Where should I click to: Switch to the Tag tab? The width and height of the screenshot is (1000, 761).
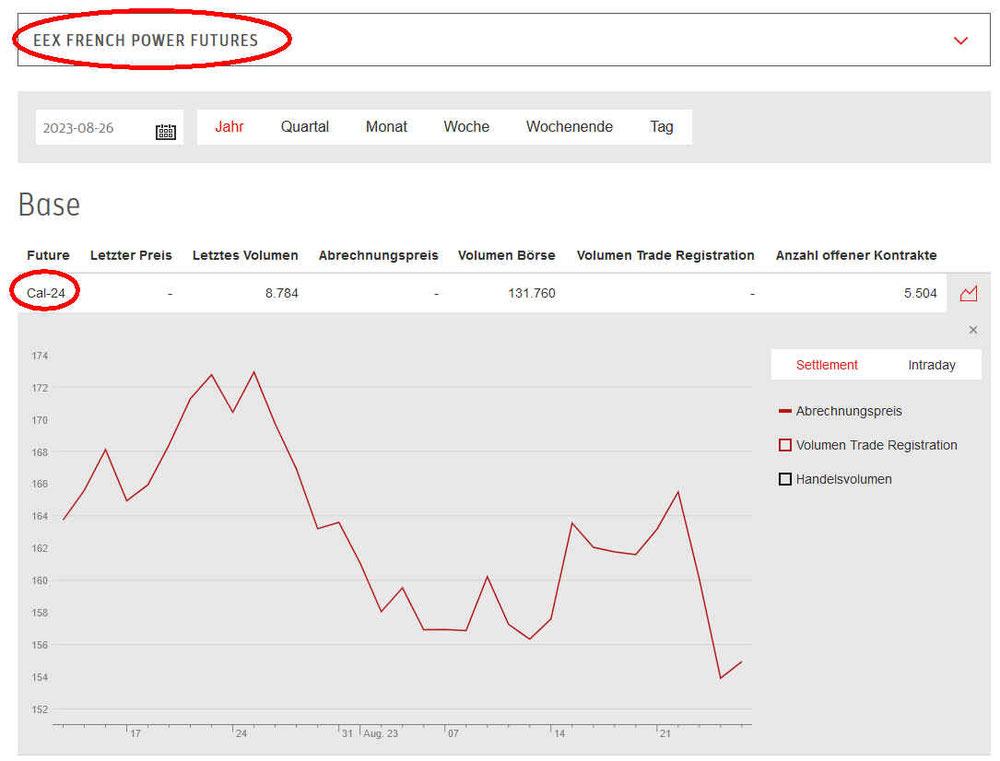[661, 127]
